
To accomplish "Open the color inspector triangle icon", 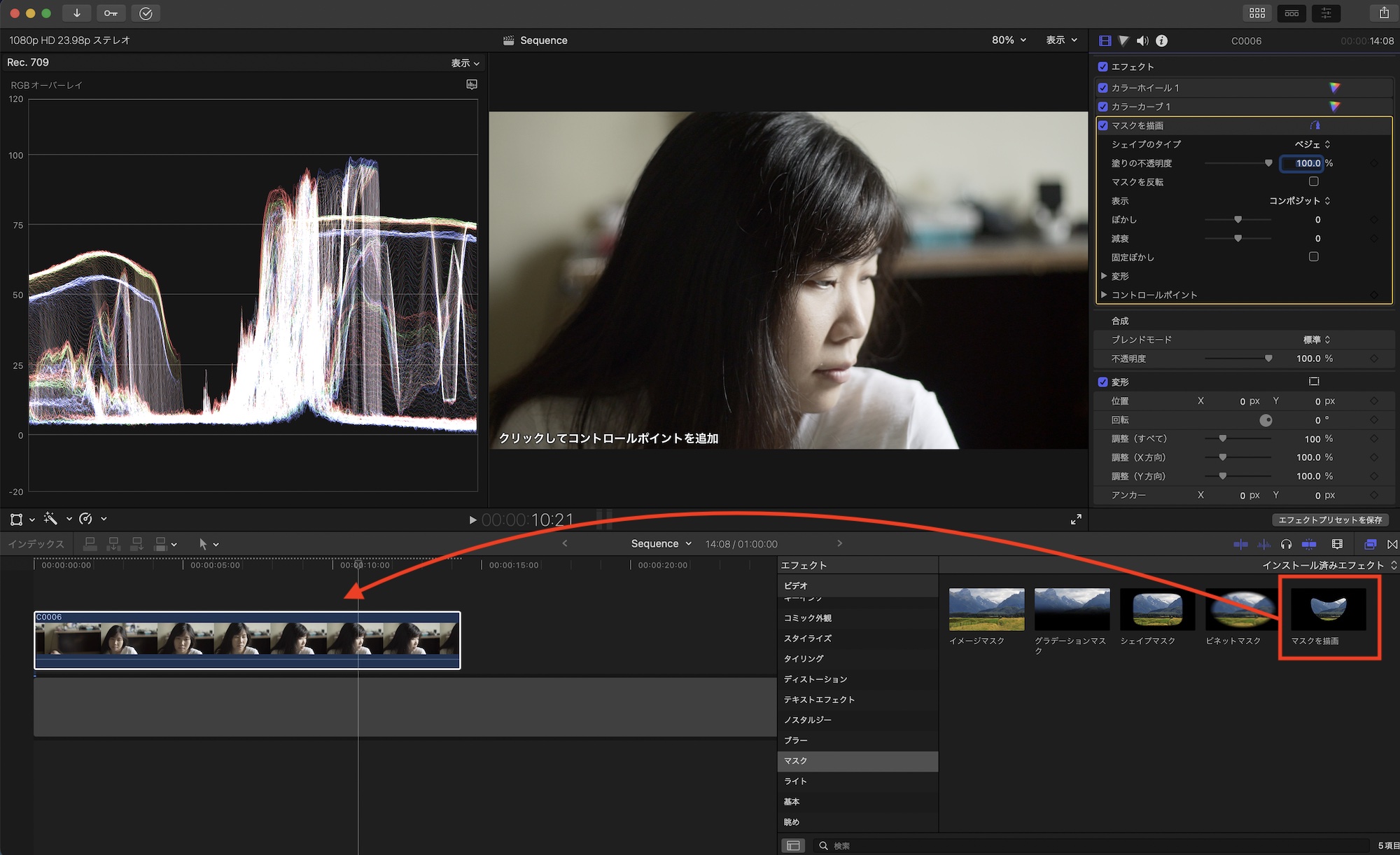I will pyautogui.click(x=1123, y=41).
